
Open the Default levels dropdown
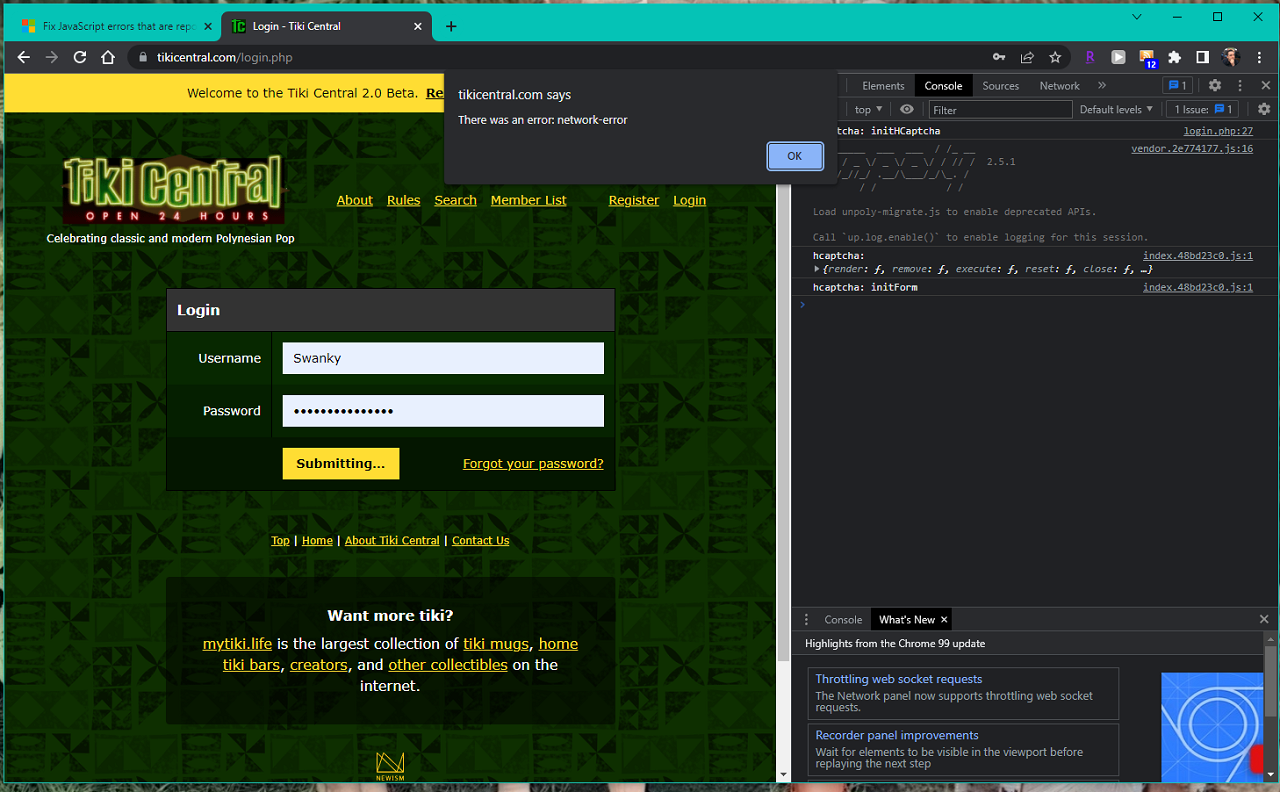[x=1116, y=109]
